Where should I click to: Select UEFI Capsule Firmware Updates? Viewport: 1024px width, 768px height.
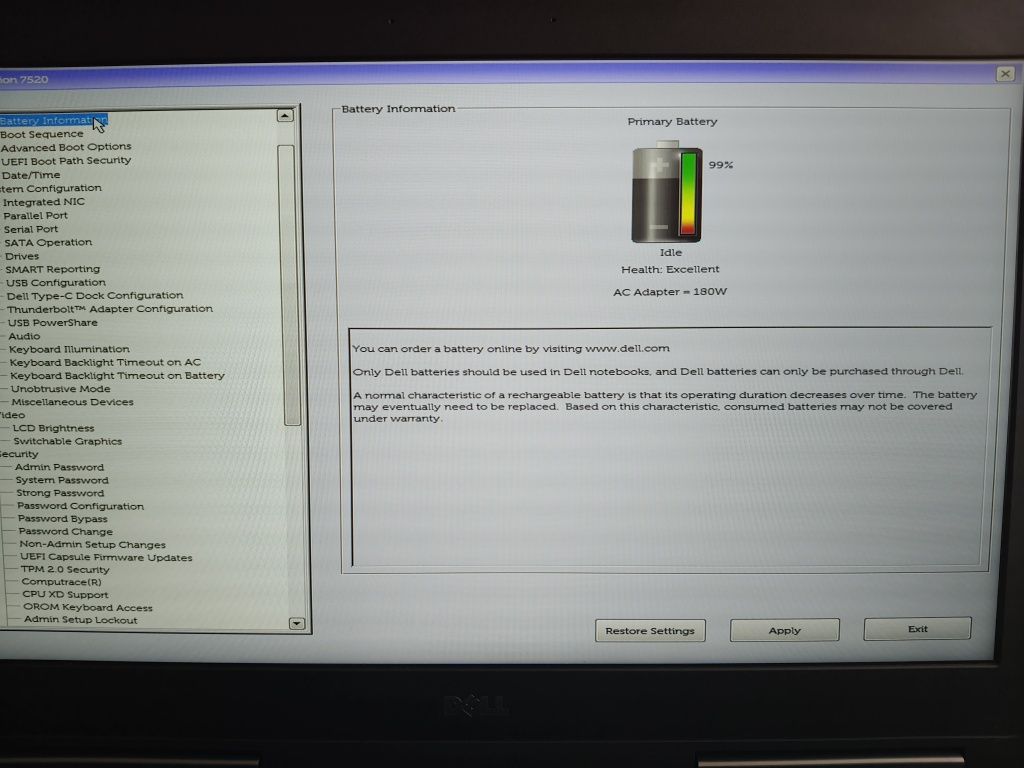tap(106, 558)
